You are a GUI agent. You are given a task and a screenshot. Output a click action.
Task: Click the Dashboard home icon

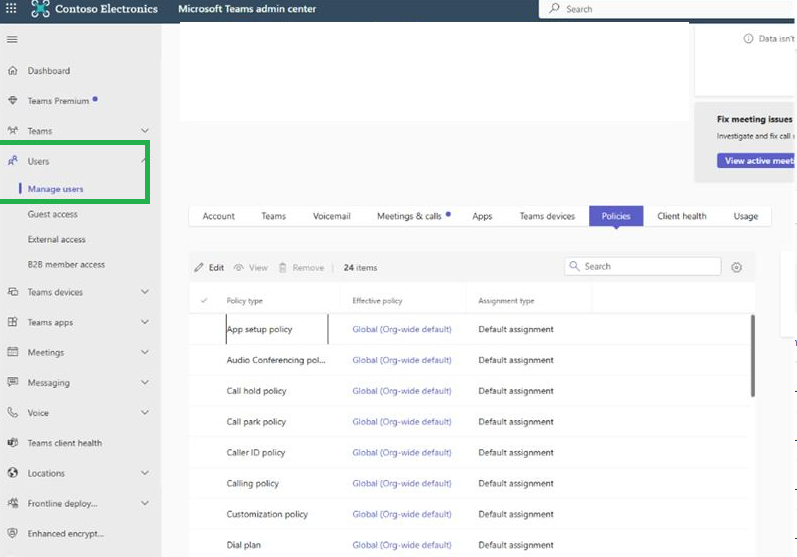(13, 71)
